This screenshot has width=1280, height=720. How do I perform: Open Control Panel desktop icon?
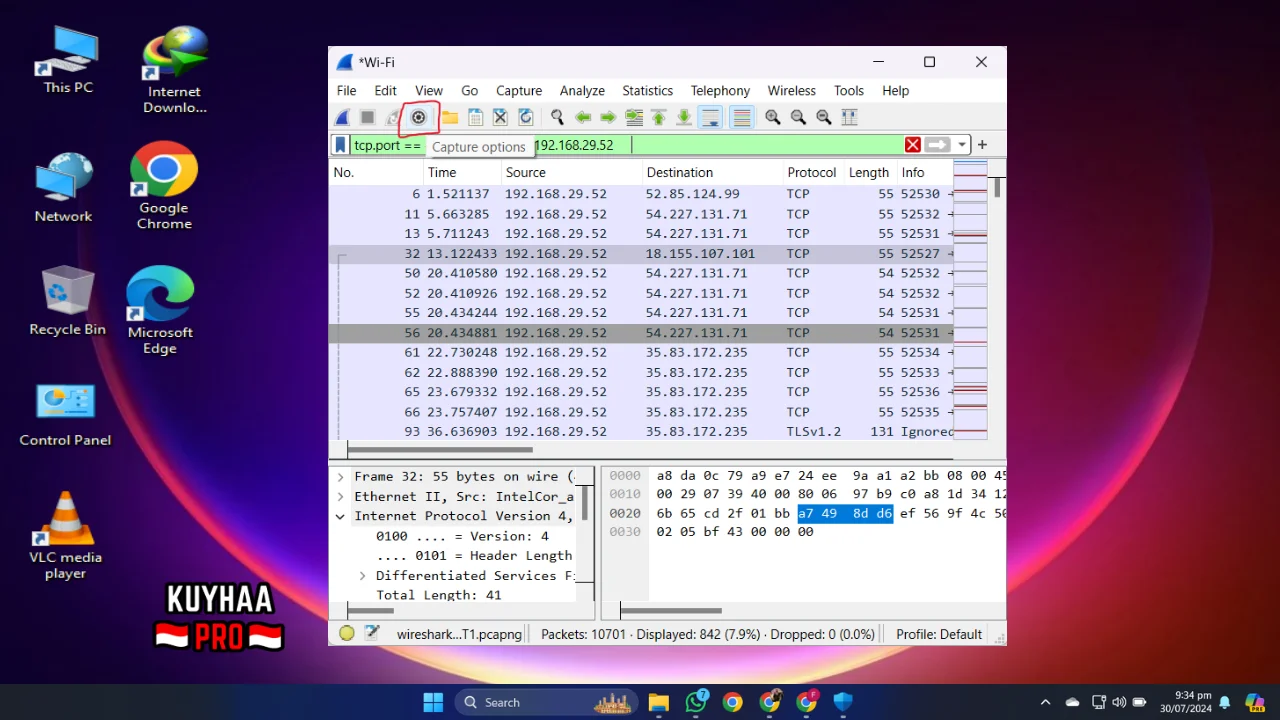[x=65, y=414]
